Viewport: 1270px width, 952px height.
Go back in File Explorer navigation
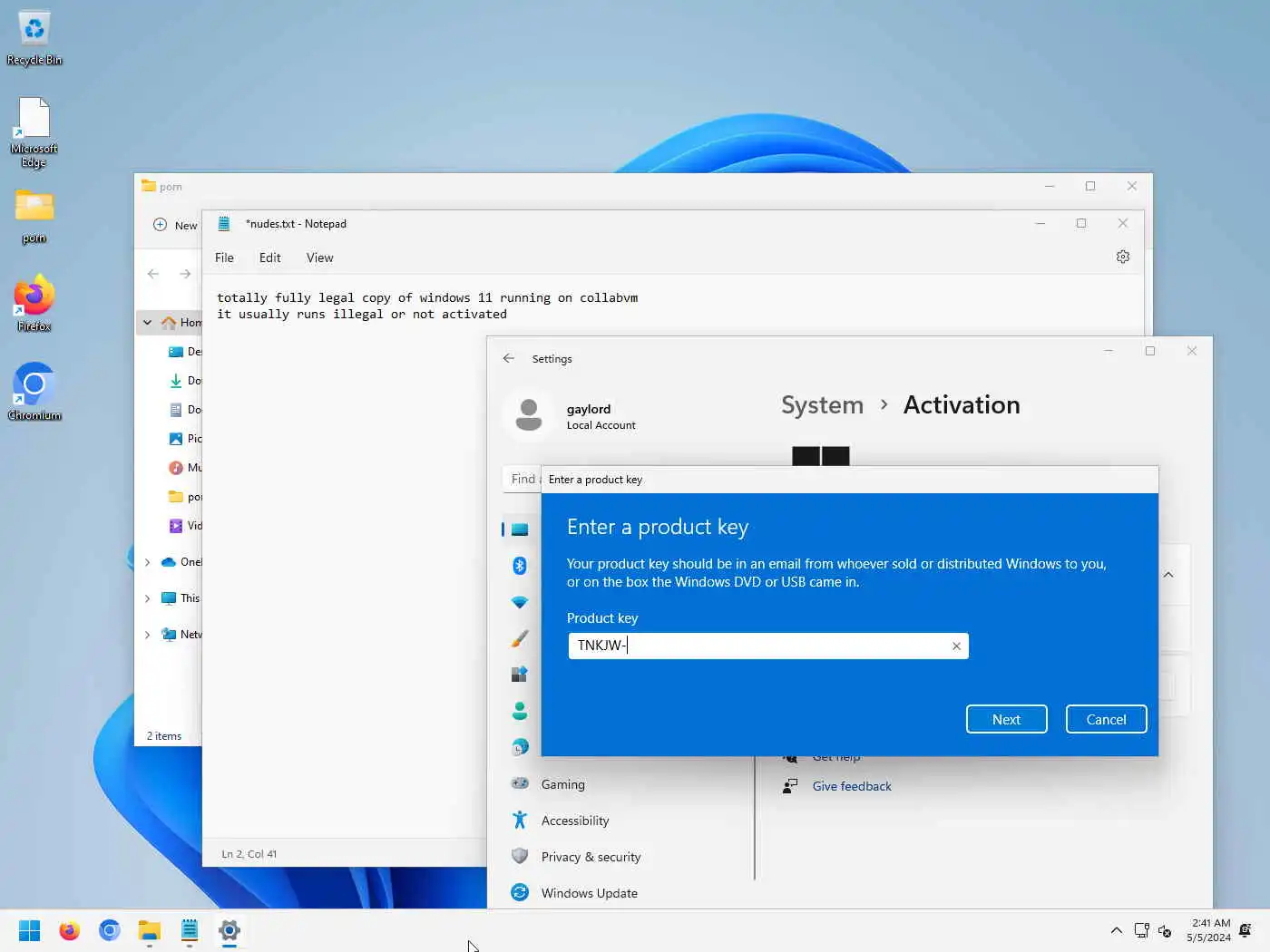[x=153, y=274]
